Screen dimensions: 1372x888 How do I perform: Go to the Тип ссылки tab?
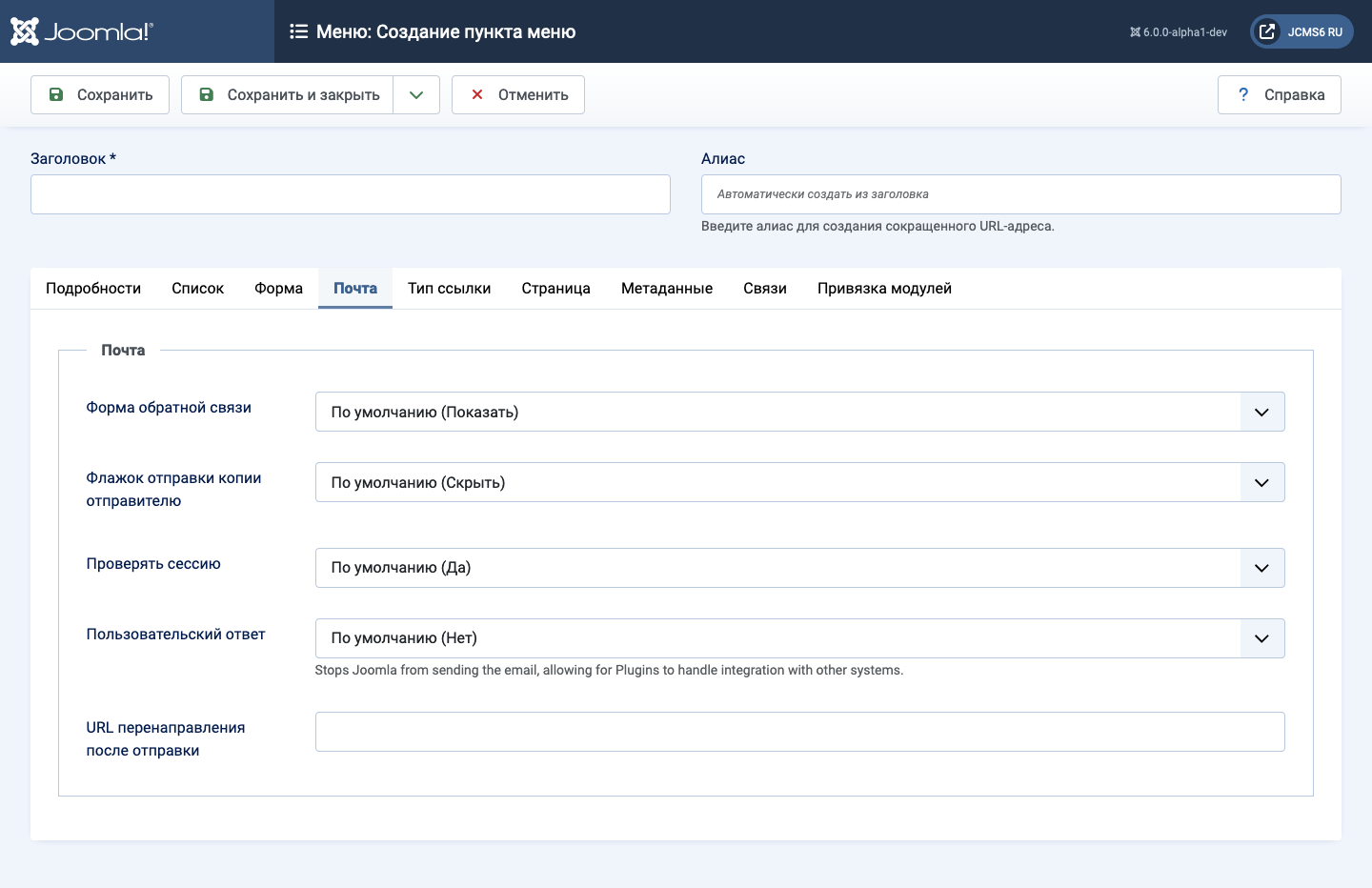[449, 289]
